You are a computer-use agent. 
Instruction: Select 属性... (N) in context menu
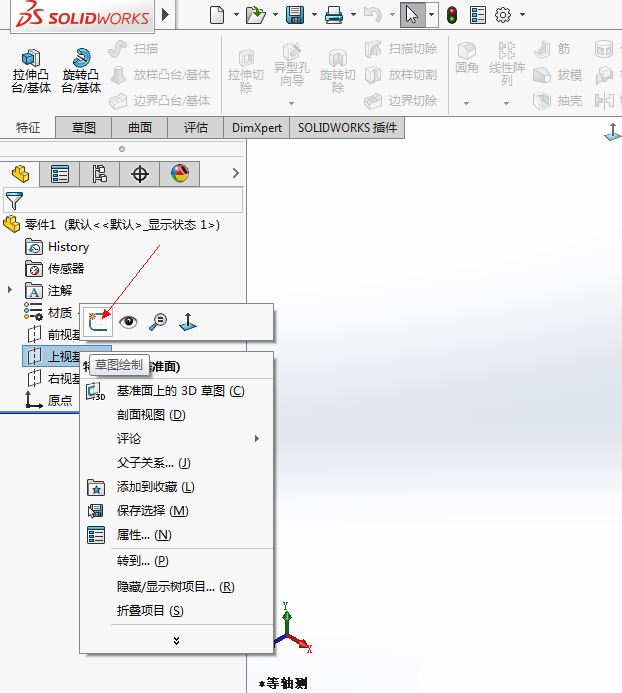click(x=142, y=535)
